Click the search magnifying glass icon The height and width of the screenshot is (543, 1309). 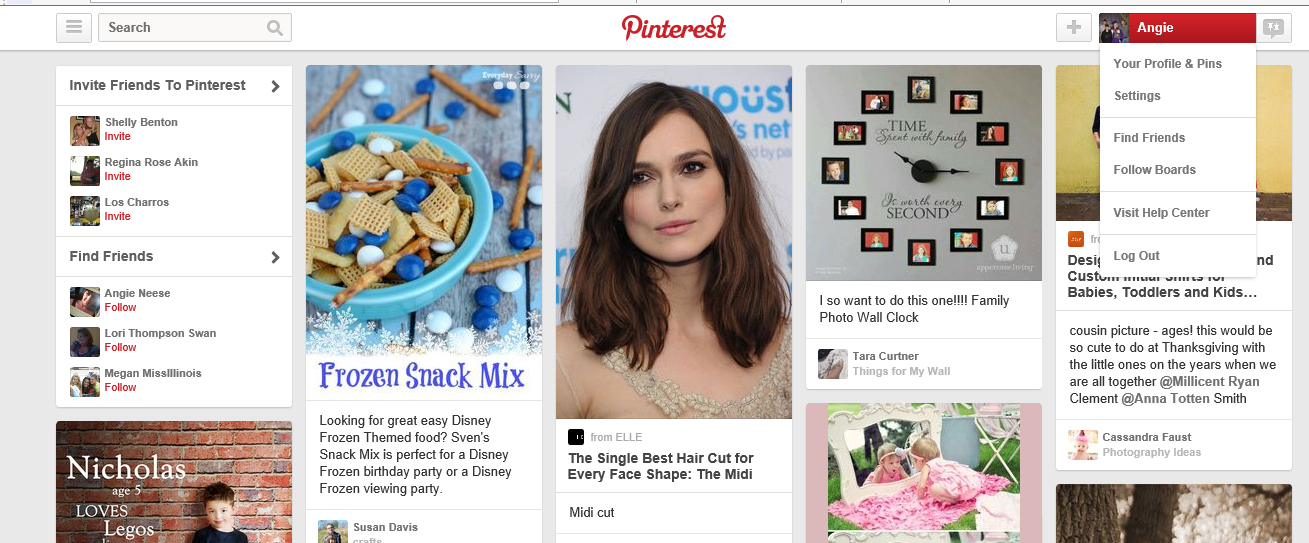(x=275, y=28)
